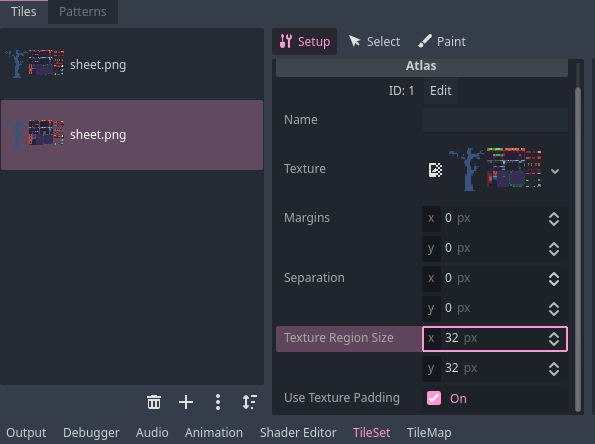Activate the Select tool
This screenshot has height=444, width=595.
[374, 41]
